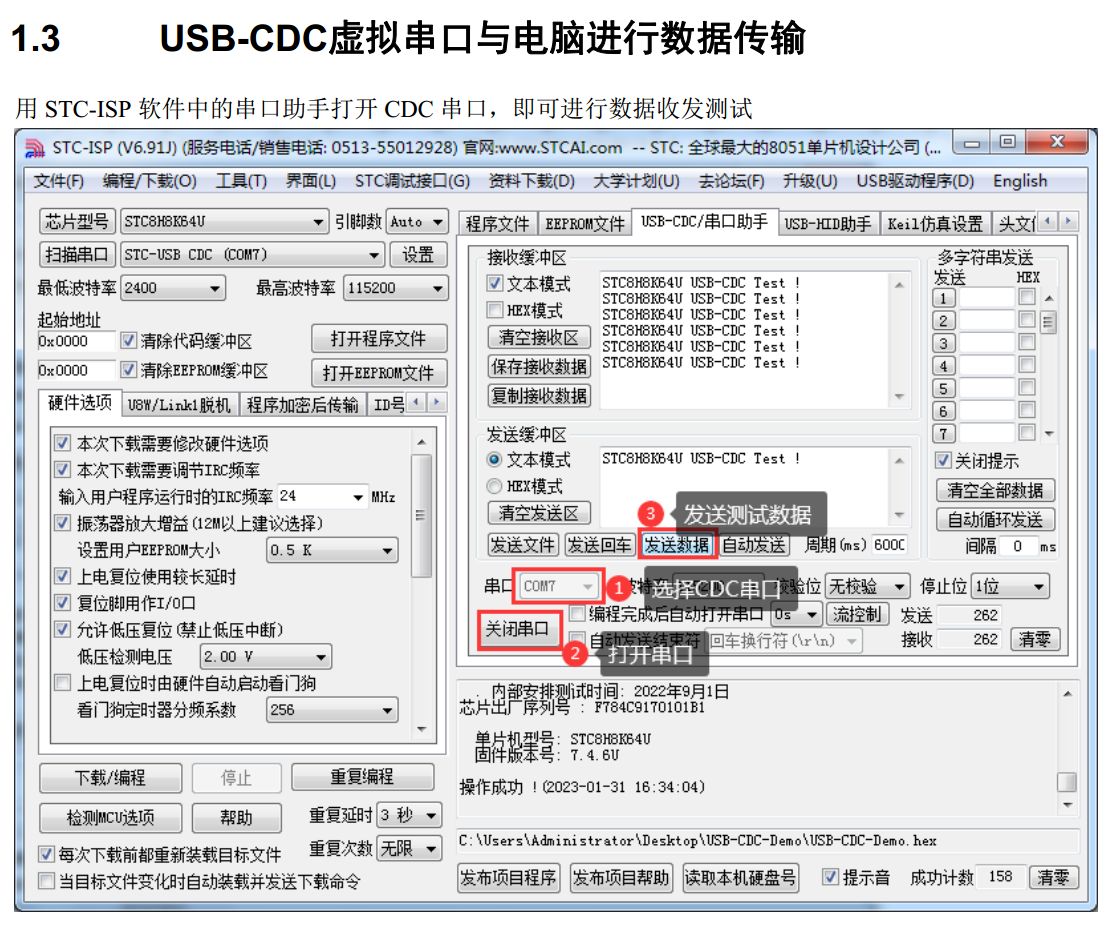This screenshot has width=1112, height=930.
Task: Click the 打开程序文件 button
Action: (x=379, y=339)
